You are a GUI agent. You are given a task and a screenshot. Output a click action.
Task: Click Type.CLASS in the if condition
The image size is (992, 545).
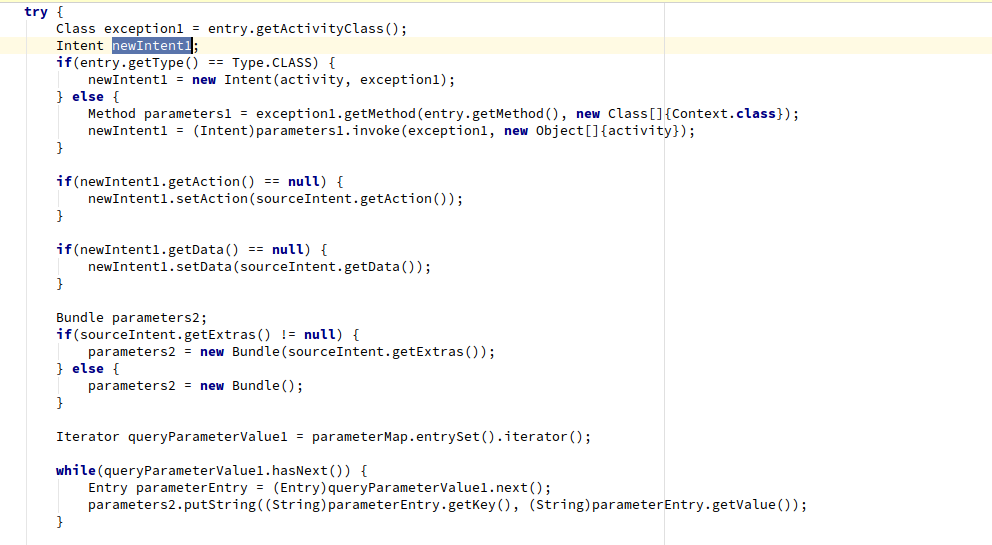271,63
